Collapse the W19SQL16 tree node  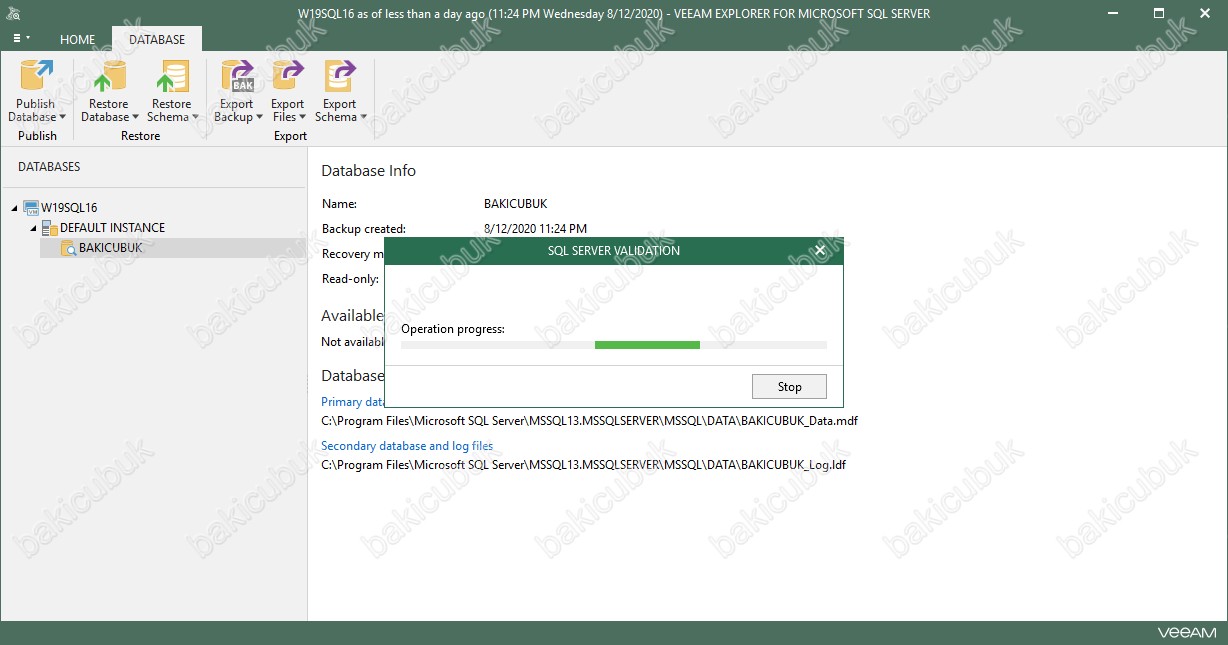(x=14, y=208)
